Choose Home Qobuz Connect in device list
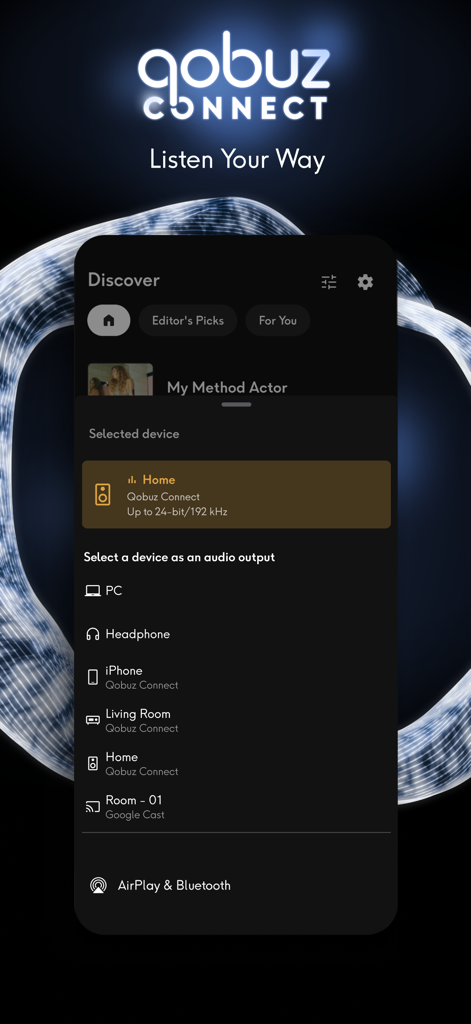 click(x=236, y=763)
